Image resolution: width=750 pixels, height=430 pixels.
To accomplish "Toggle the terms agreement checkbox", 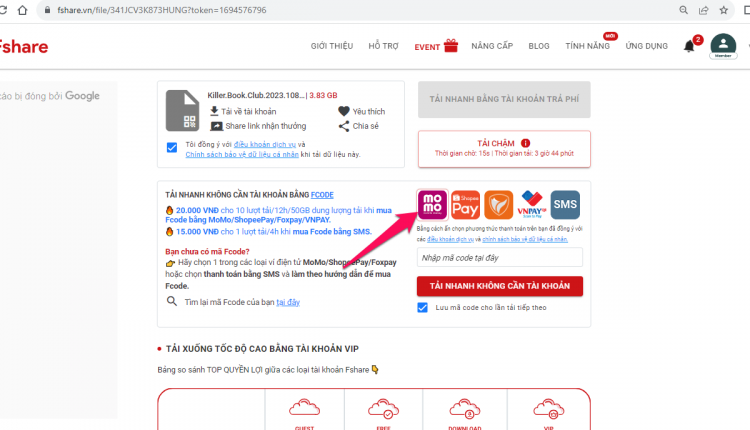I will coord(172,147).
